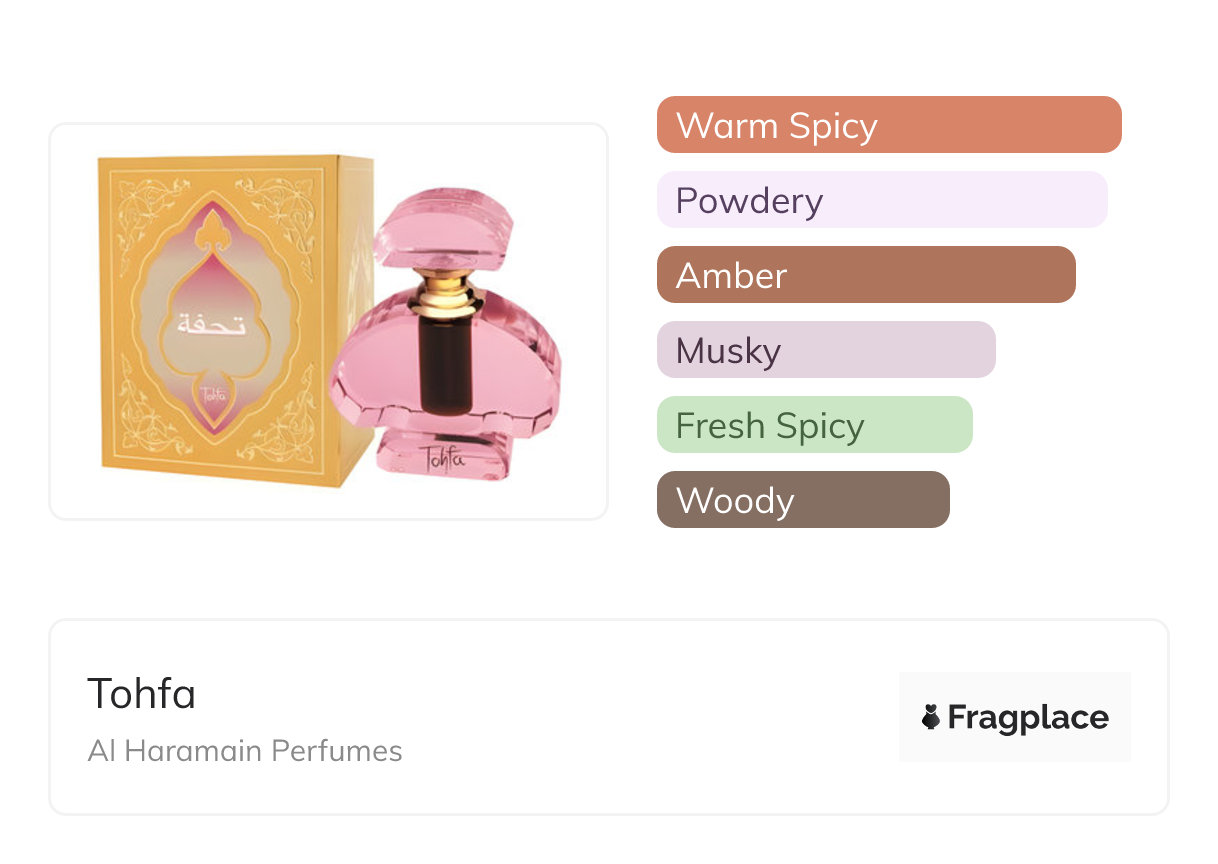Select the Musky accord bar
Image resolution: width=1218 pixels, height=864 pixels.
825,350
